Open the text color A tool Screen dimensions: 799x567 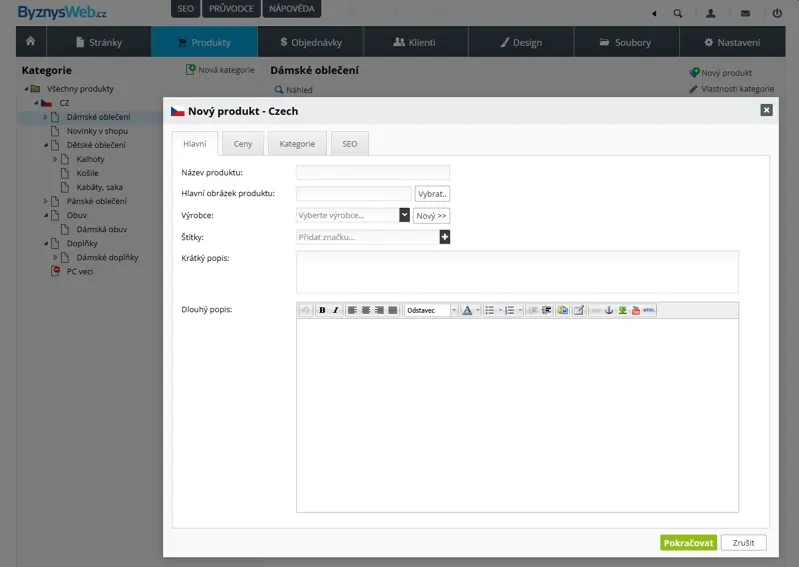pyautogui.click(x=467, y=310)
